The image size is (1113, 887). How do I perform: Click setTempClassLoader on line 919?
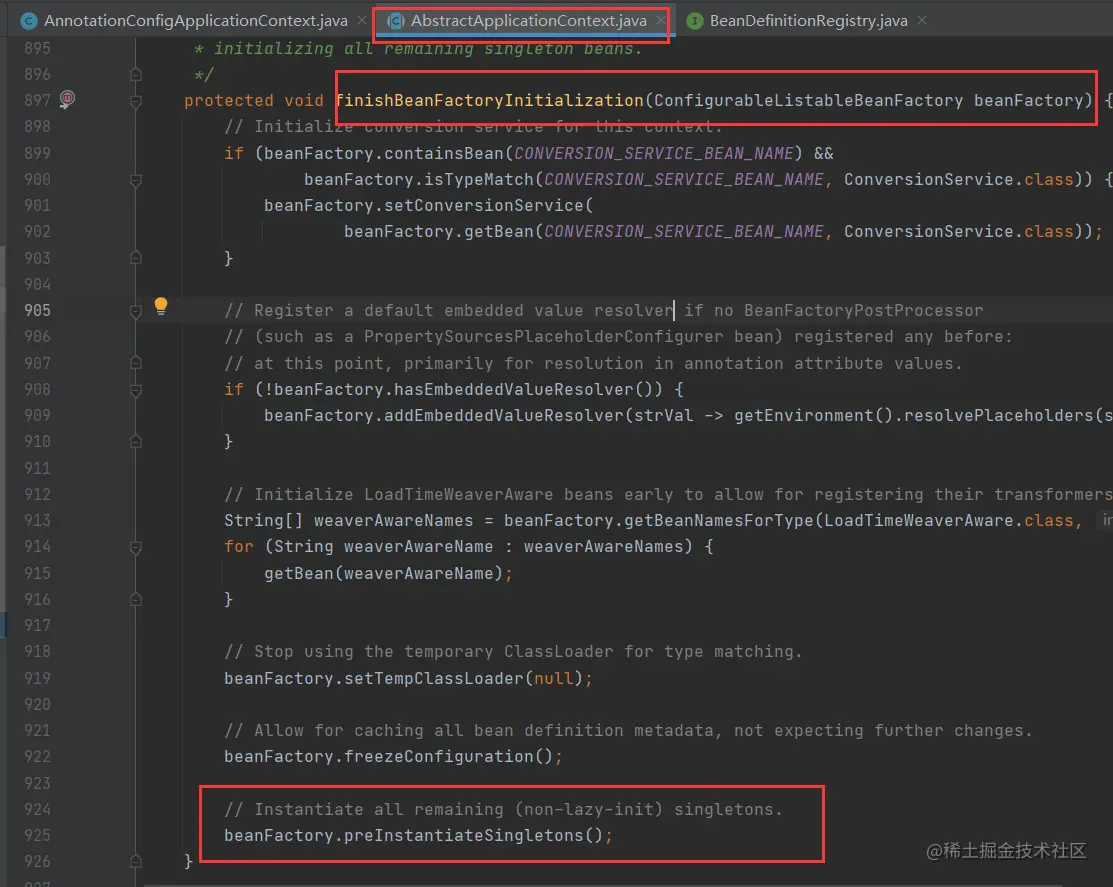[x=434, y=678]
